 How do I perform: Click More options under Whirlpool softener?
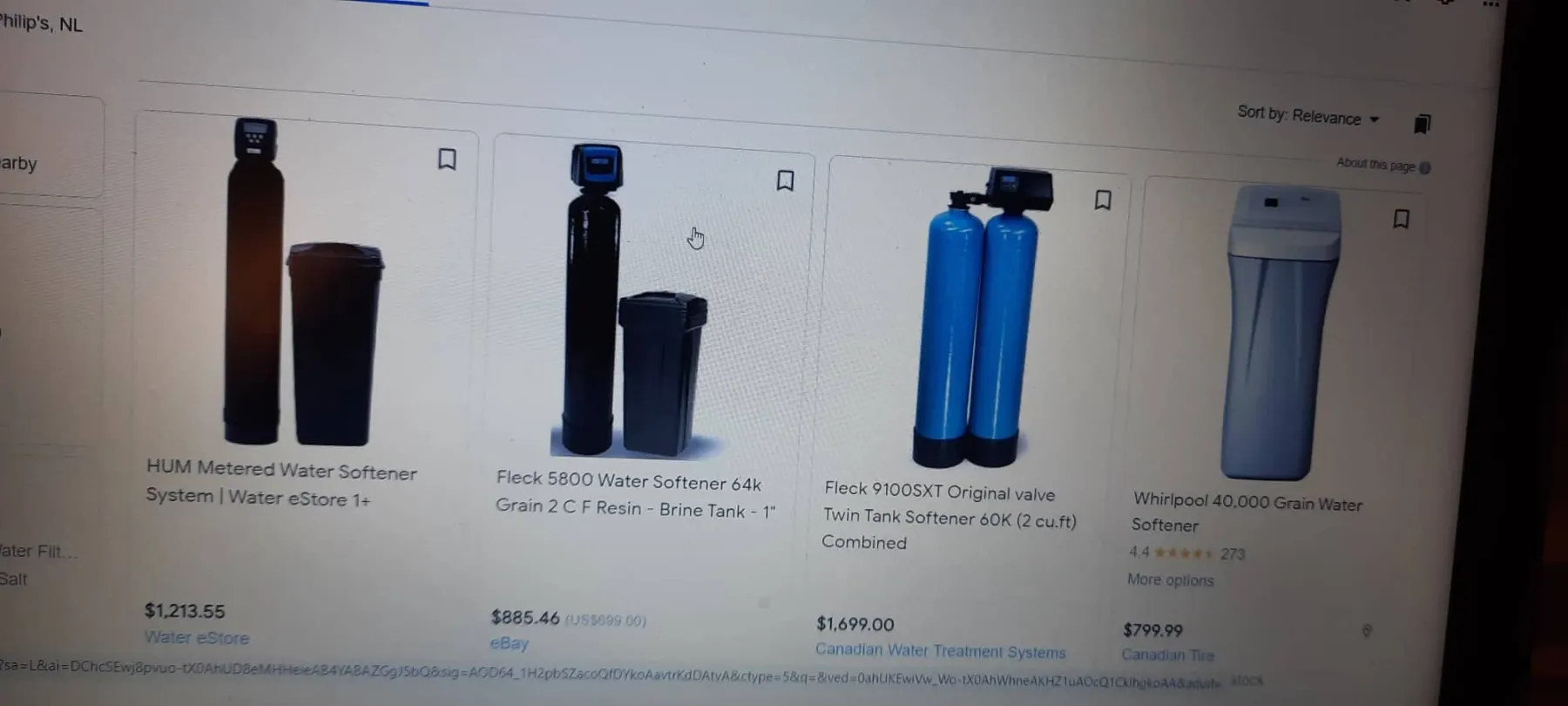click(1170, 580)
